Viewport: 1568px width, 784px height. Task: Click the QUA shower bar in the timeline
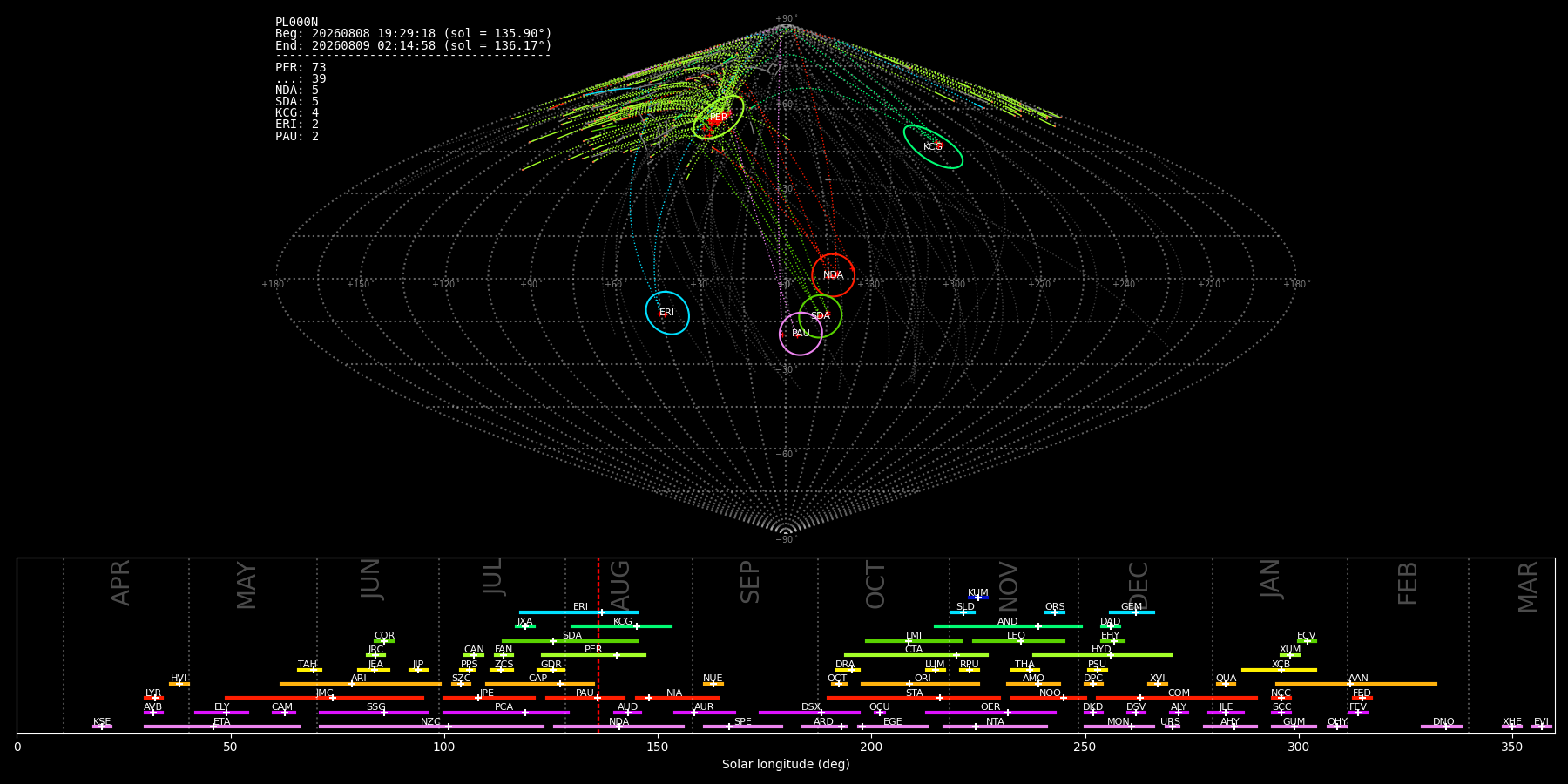[x=1226, y=684]
